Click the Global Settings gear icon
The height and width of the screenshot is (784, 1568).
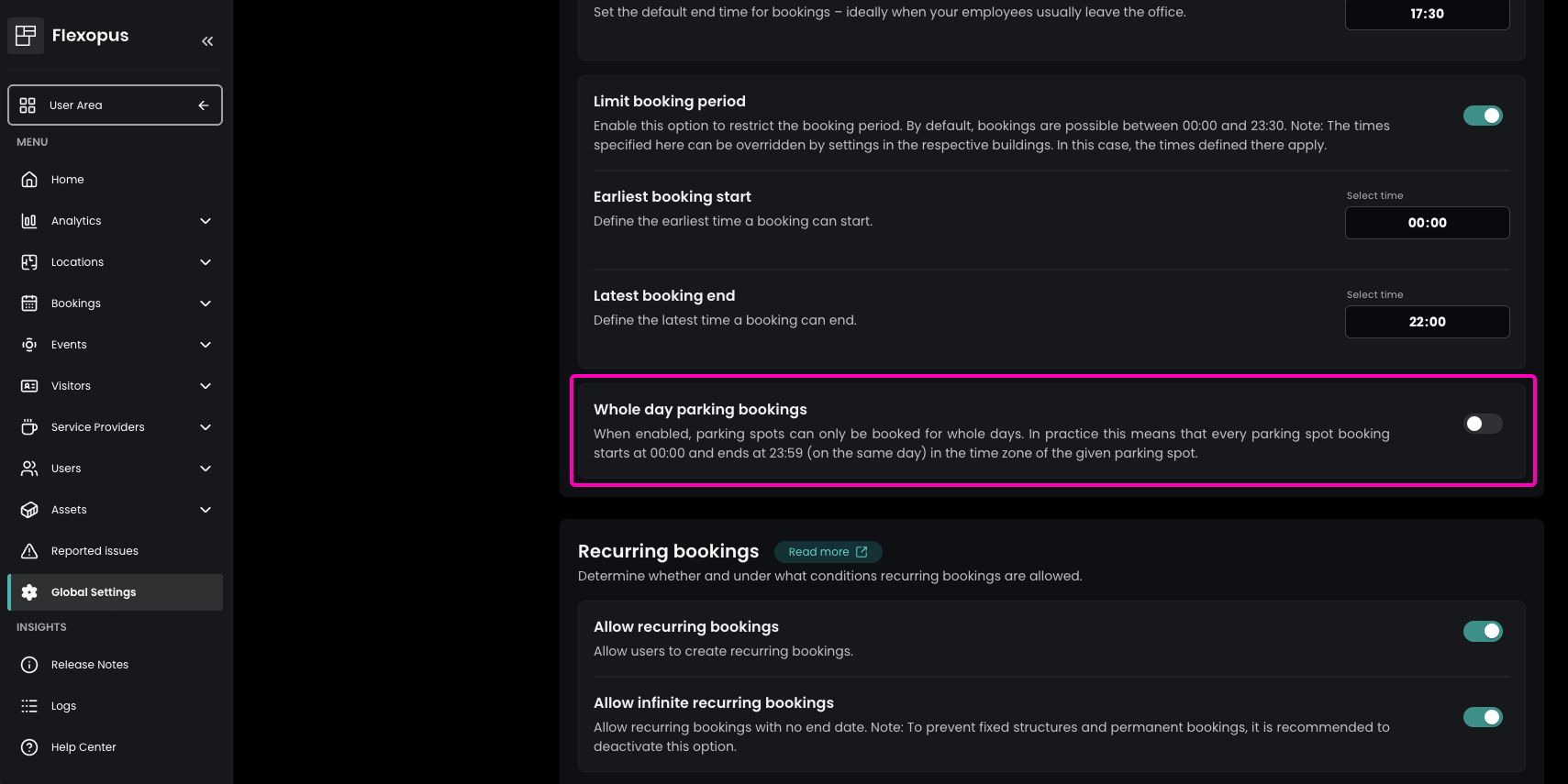pos(29,592)
